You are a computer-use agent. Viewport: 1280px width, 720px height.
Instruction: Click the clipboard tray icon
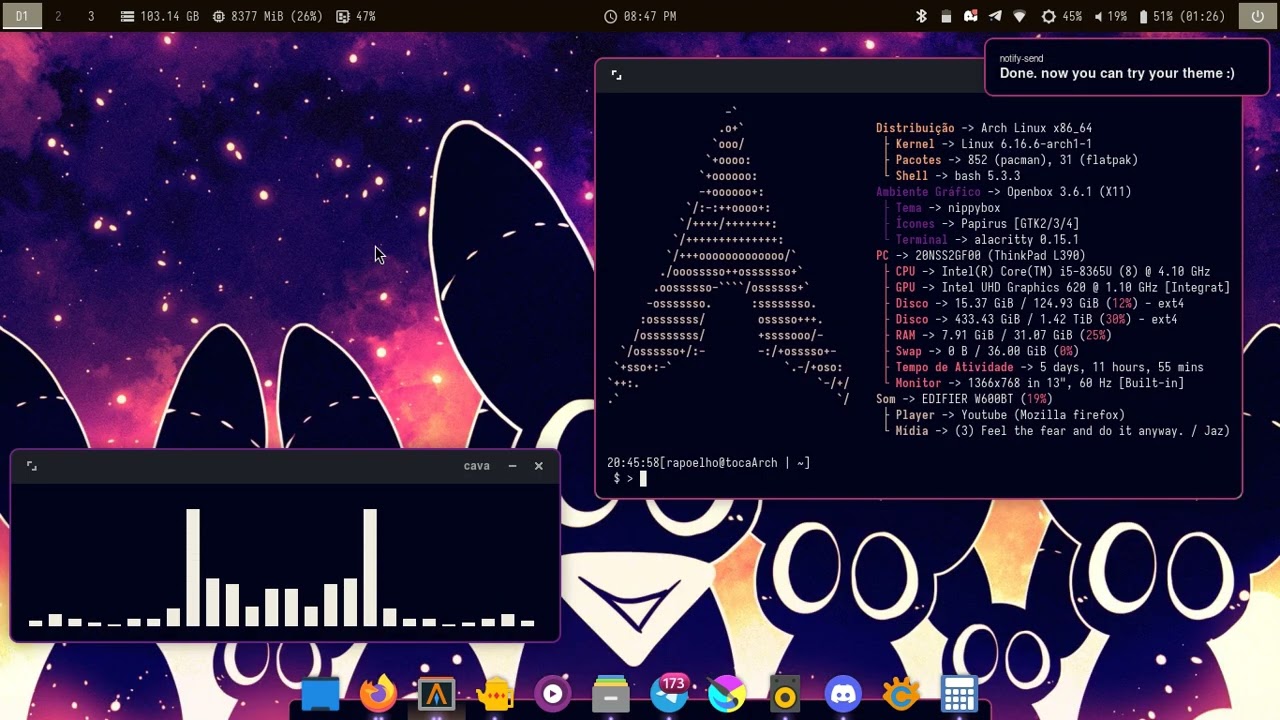pyautogui.click(x=946, y=16)
